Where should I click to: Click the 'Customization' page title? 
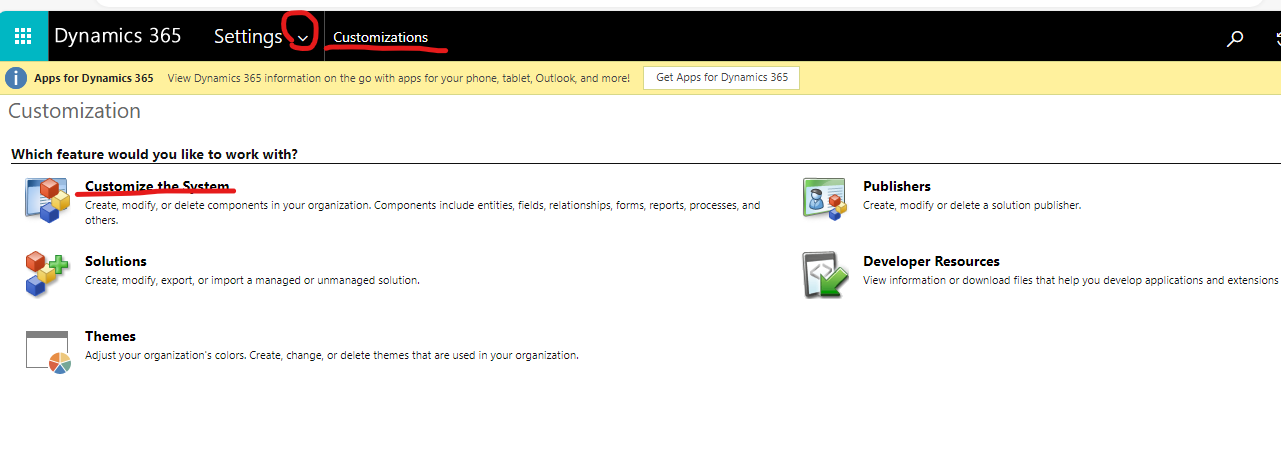point(74,111)
